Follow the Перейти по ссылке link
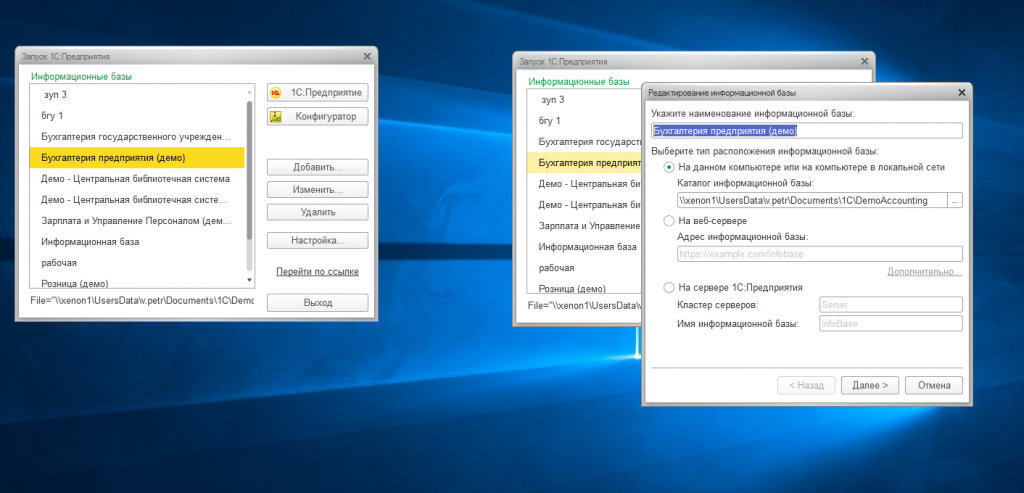 pos(317,271)
